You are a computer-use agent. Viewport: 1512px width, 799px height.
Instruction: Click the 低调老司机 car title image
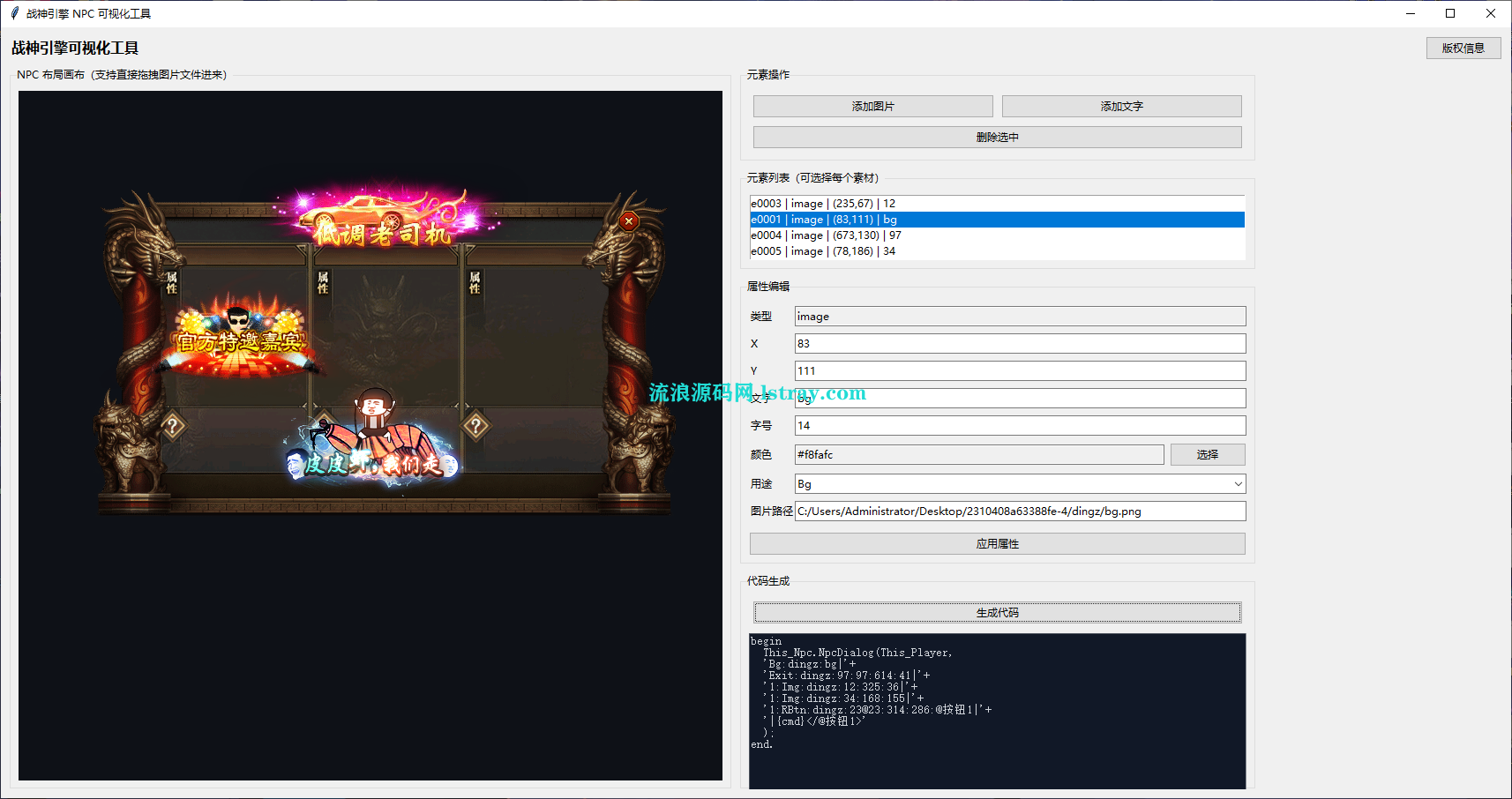coord(383,220)
